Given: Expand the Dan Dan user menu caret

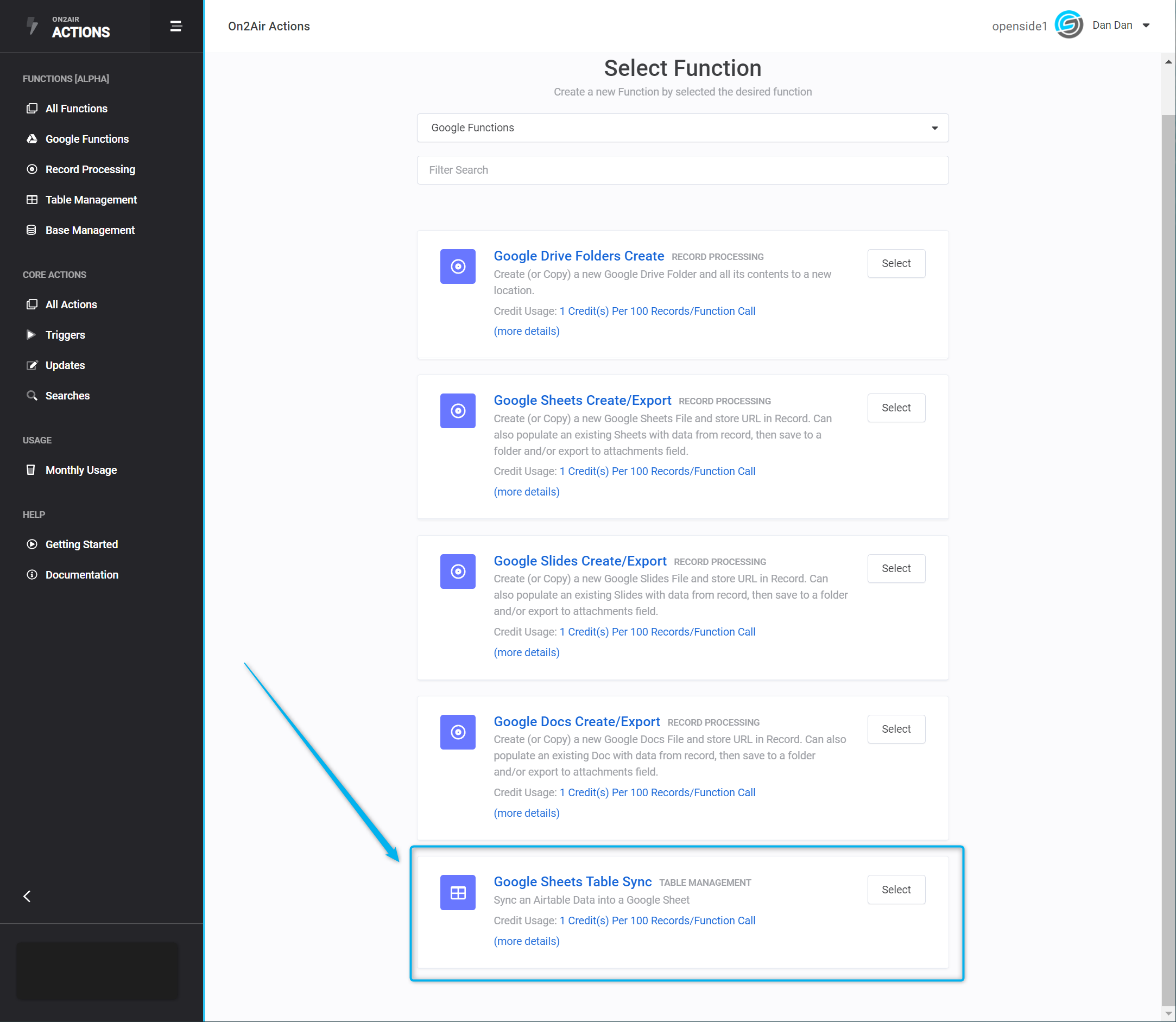Looking at the screenshot, I should coord(1146,26).
